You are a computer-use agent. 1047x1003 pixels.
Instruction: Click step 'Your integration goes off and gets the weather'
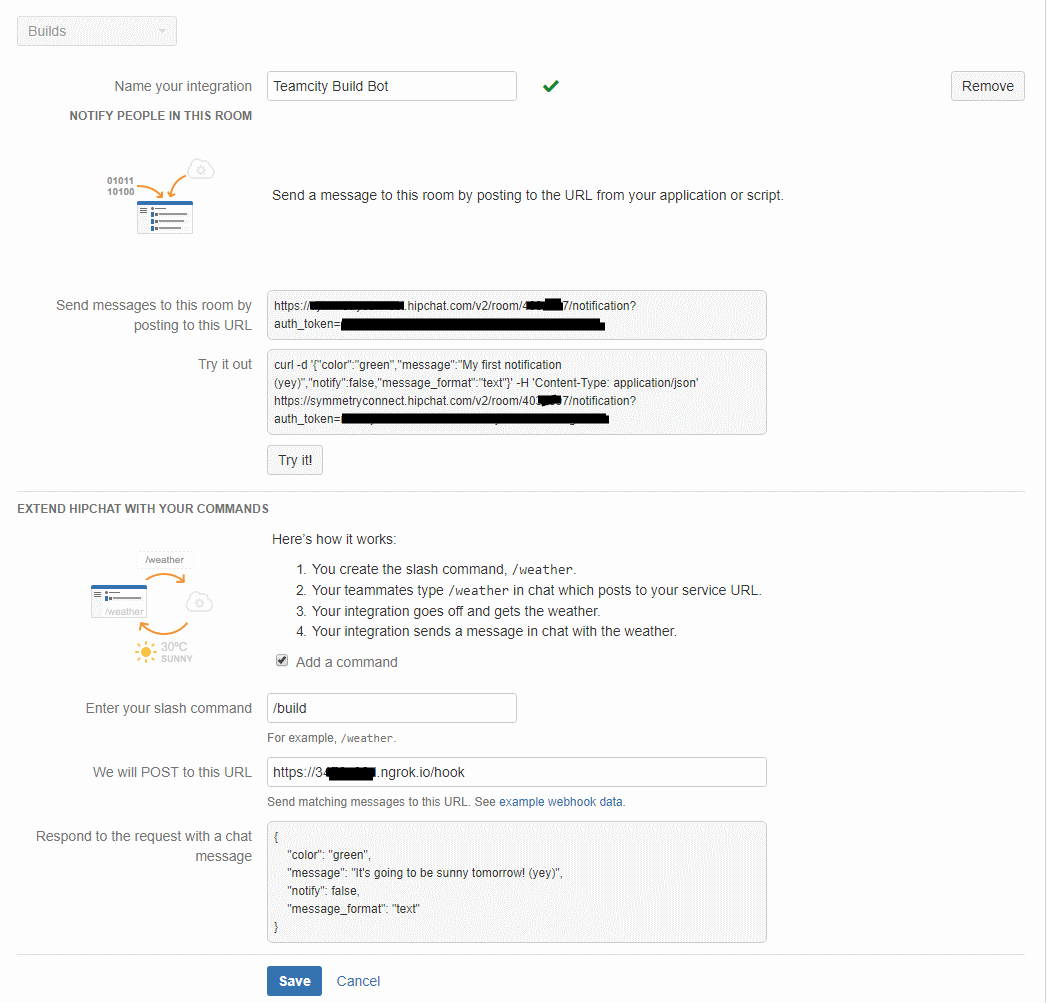(x=456, y=611)
